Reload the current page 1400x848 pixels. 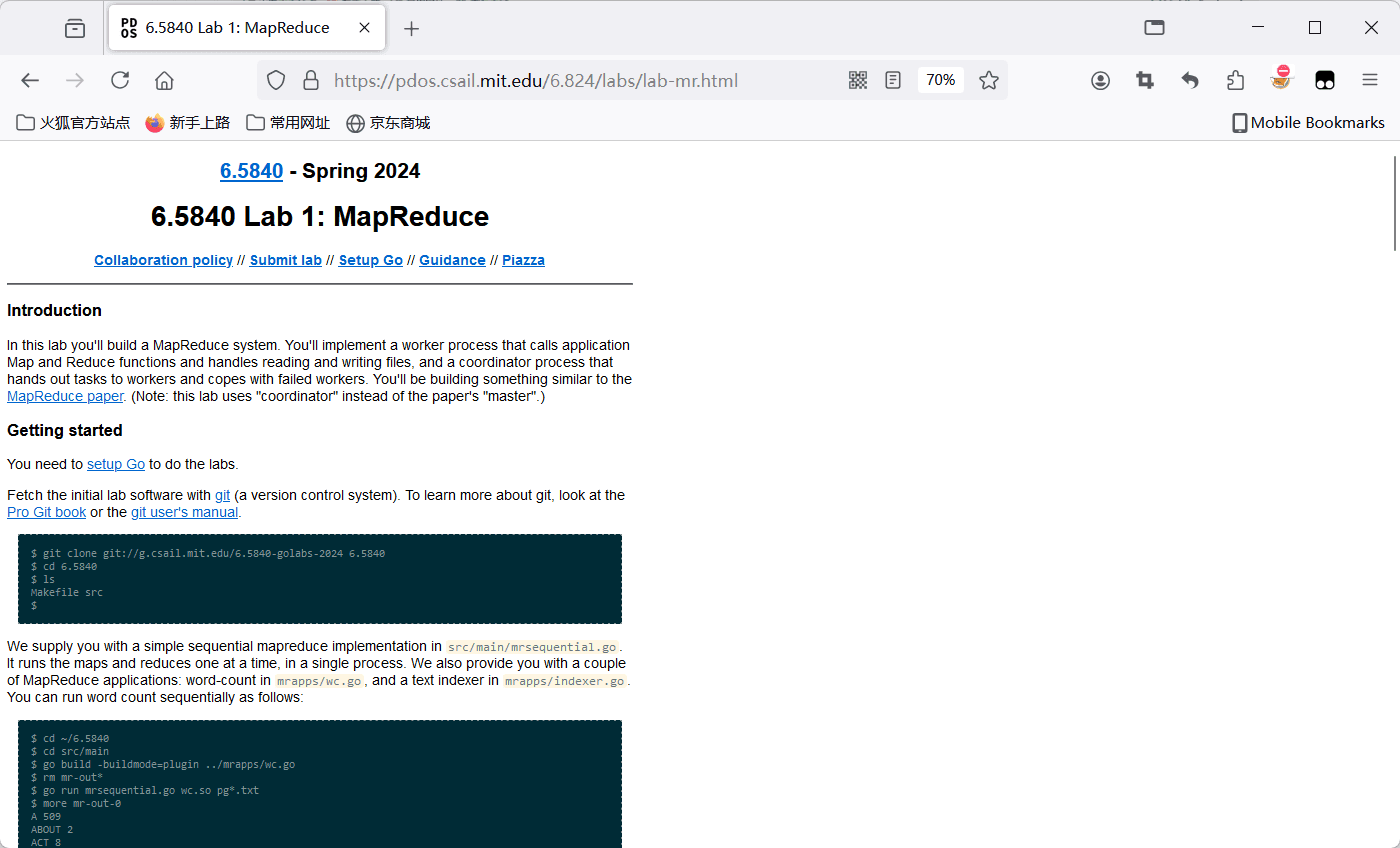120,81
